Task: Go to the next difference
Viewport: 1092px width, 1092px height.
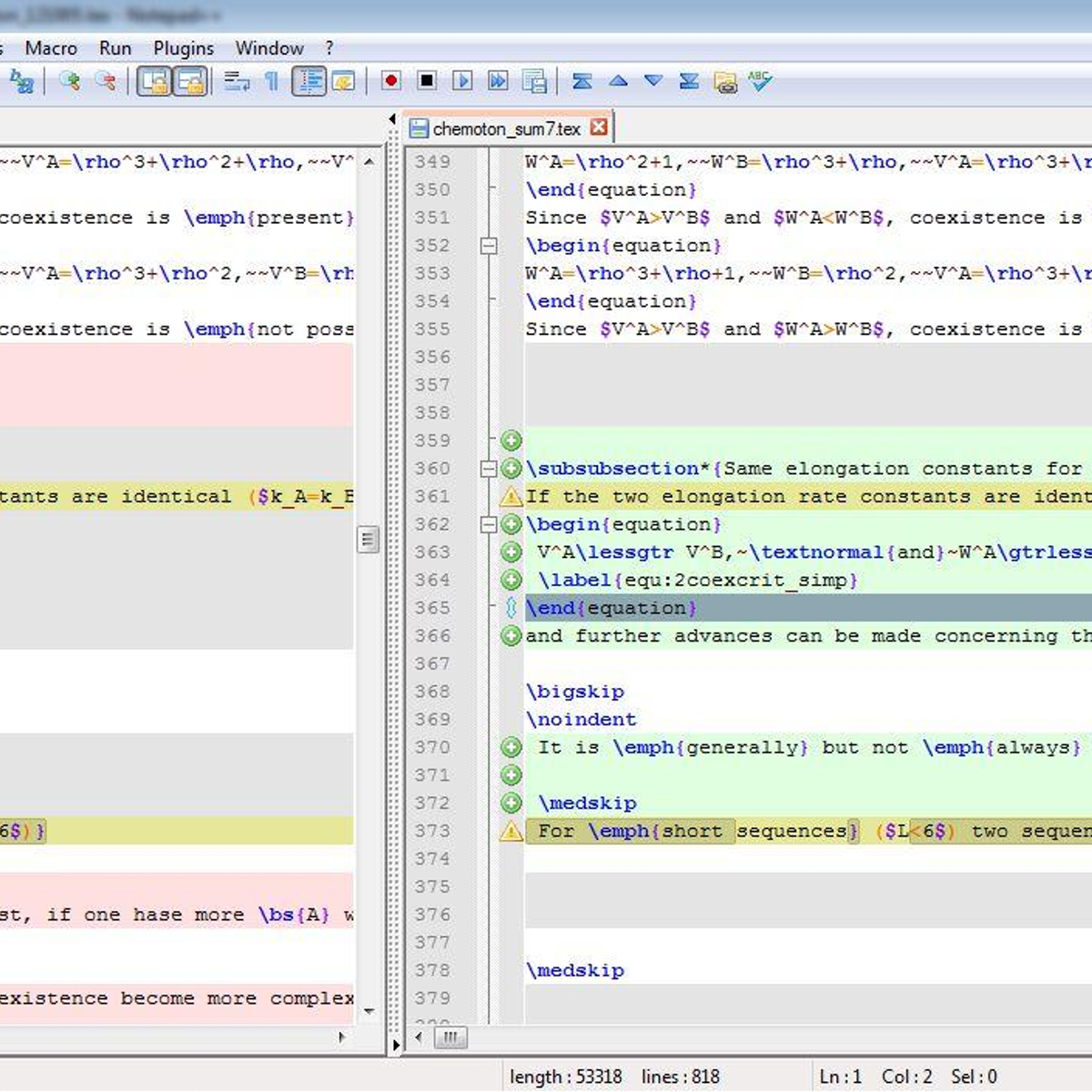Action: [652, 81]
